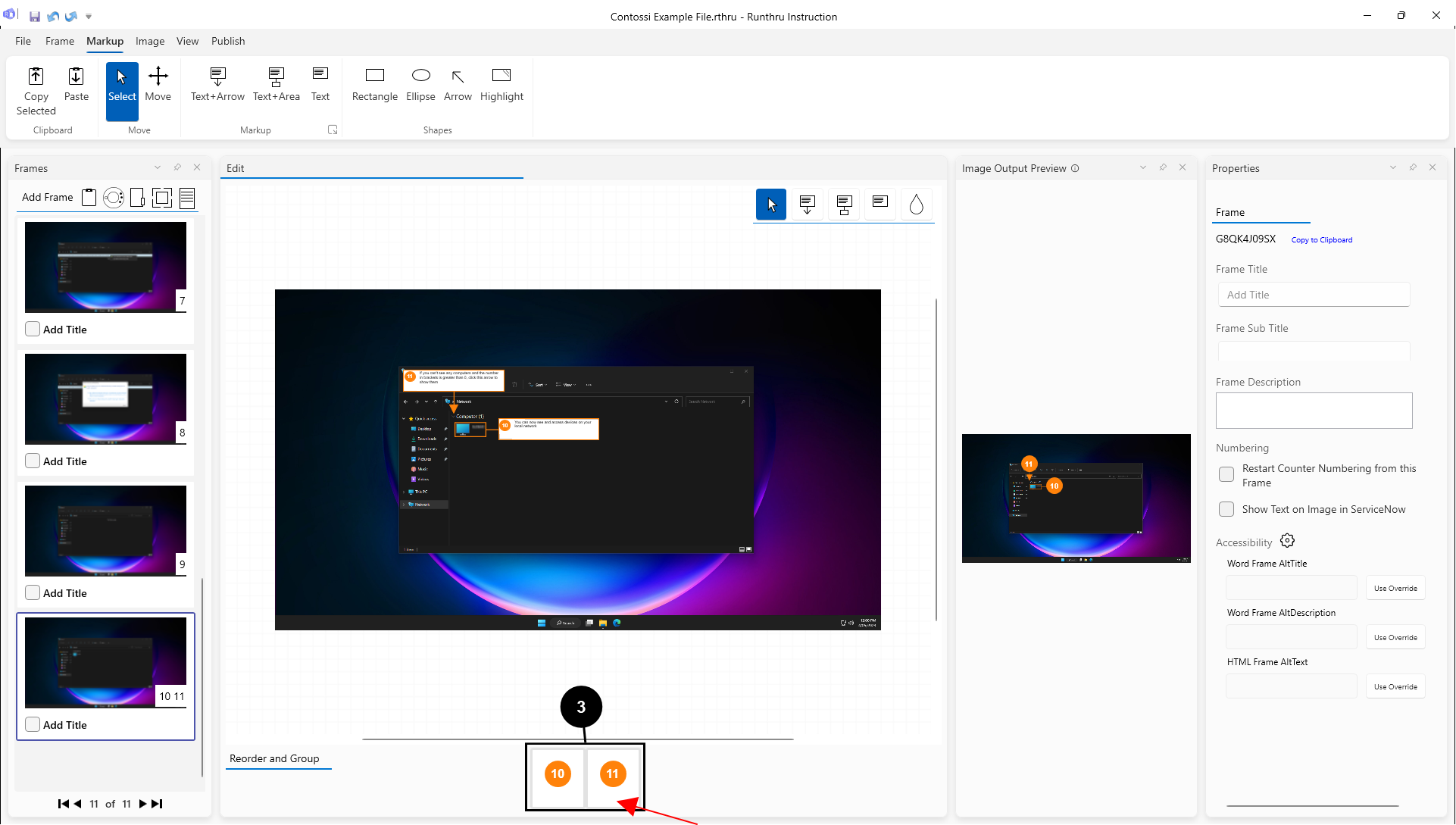
Task: Switch to the Image ribbon tab
Action: [150, 41]
